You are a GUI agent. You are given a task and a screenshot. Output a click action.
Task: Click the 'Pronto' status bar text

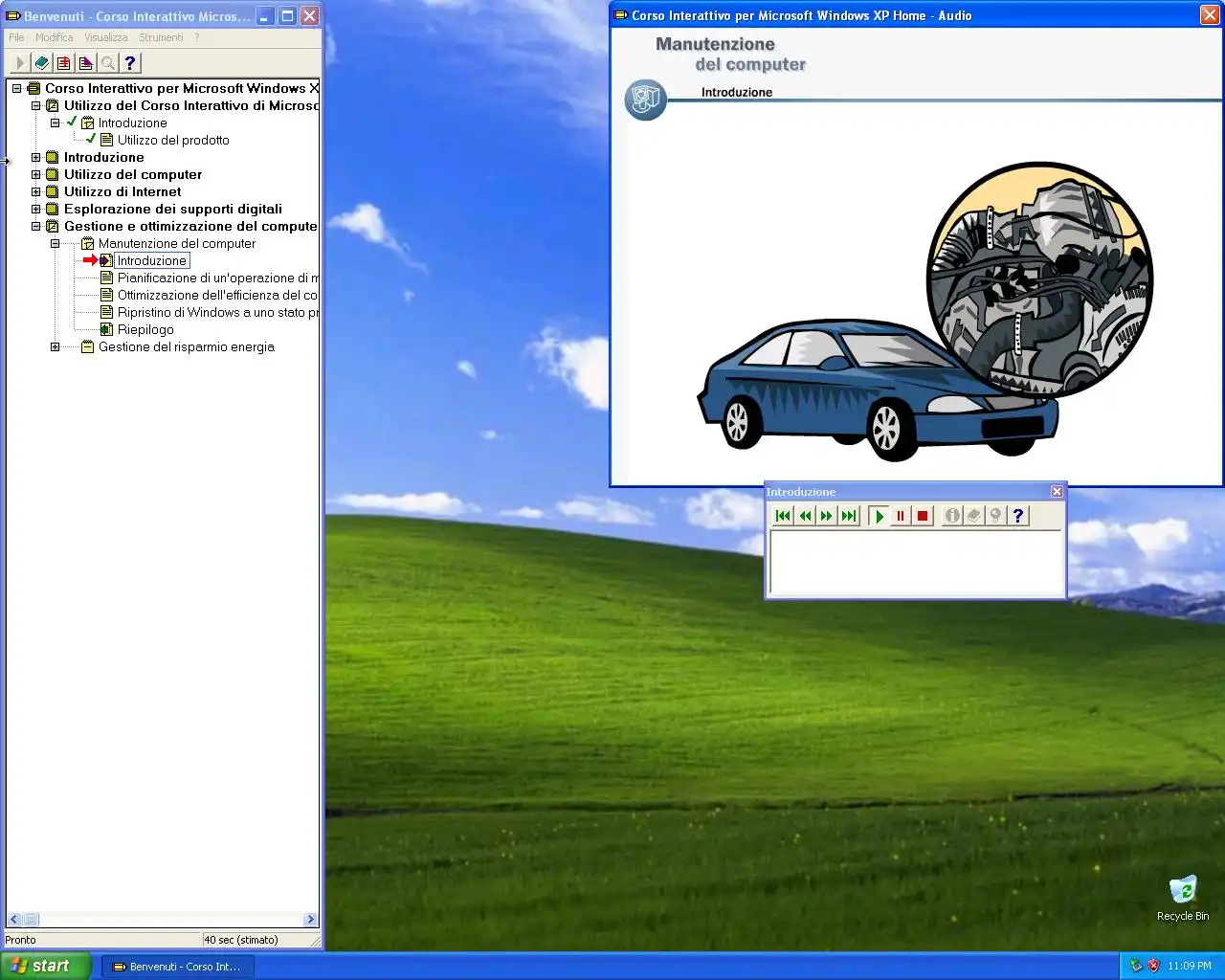[x=20, y=940]
